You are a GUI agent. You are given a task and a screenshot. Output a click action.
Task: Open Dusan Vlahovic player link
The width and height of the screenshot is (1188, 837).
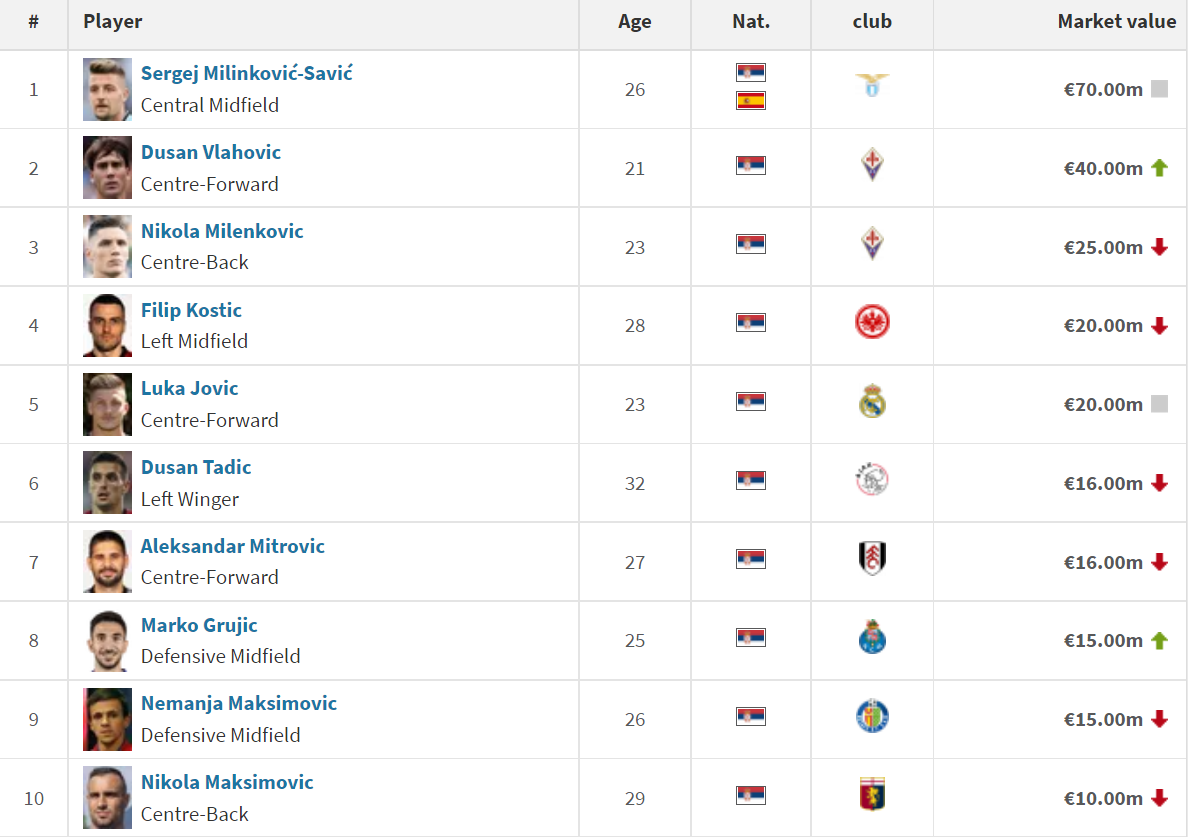click(211, 152)
